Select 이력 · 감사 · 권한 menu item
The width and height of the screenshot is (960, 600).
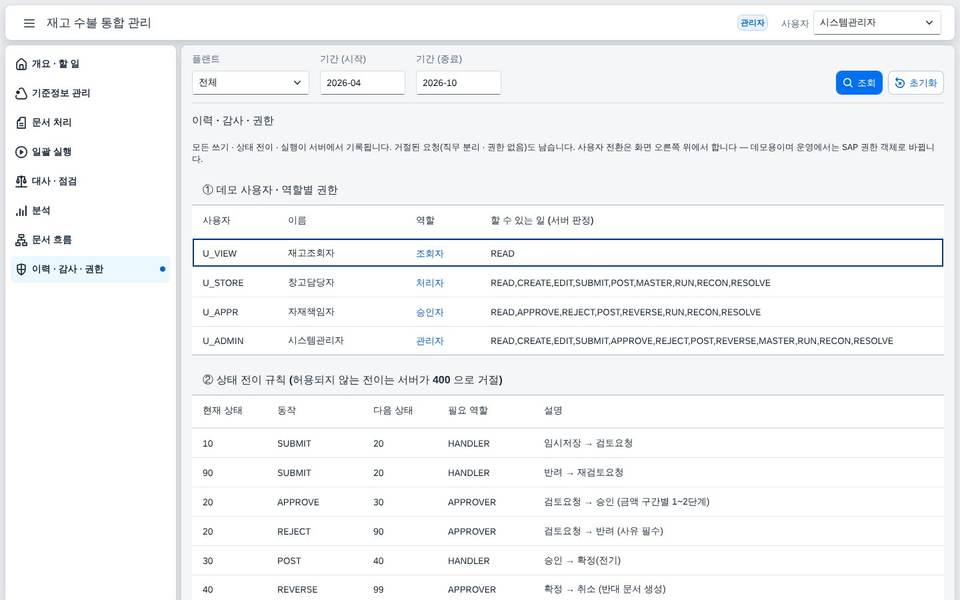90,269
